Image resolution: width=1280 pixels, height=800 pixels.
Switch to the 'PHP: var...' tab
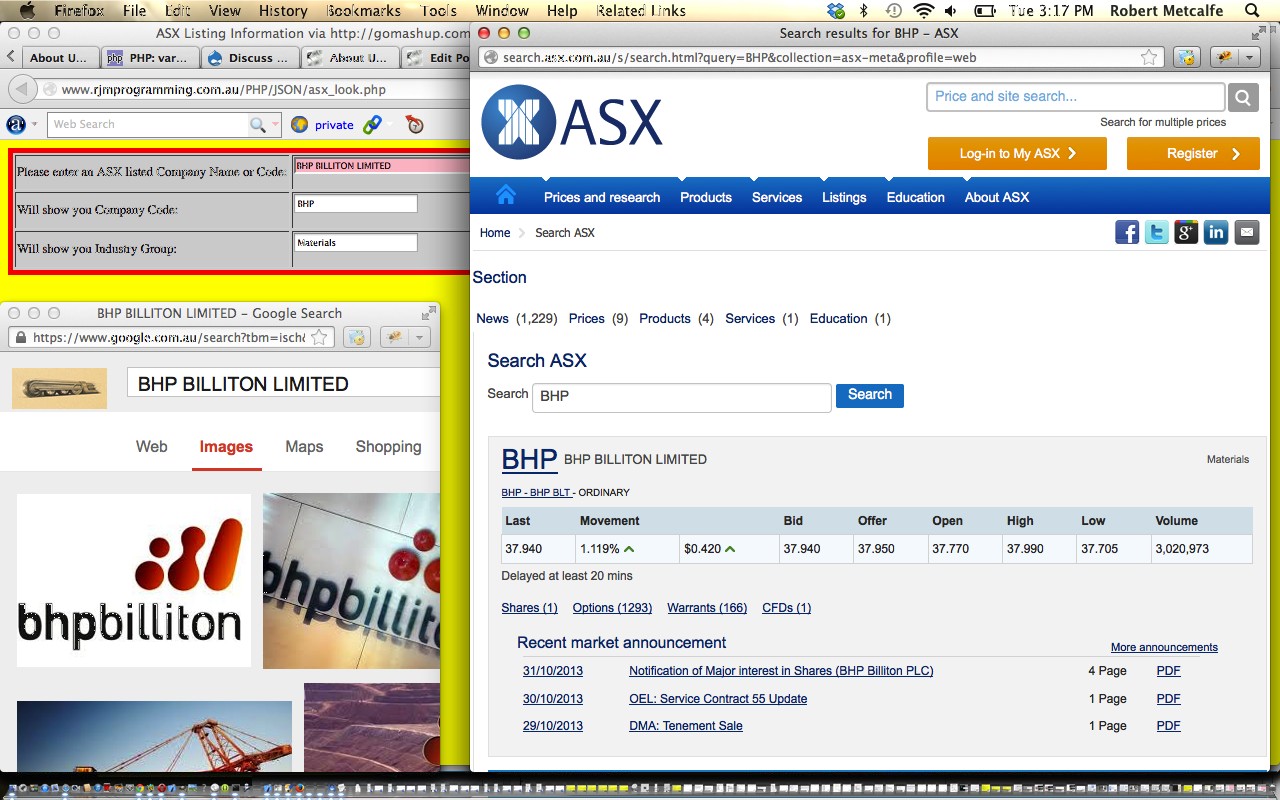(148, 58)
